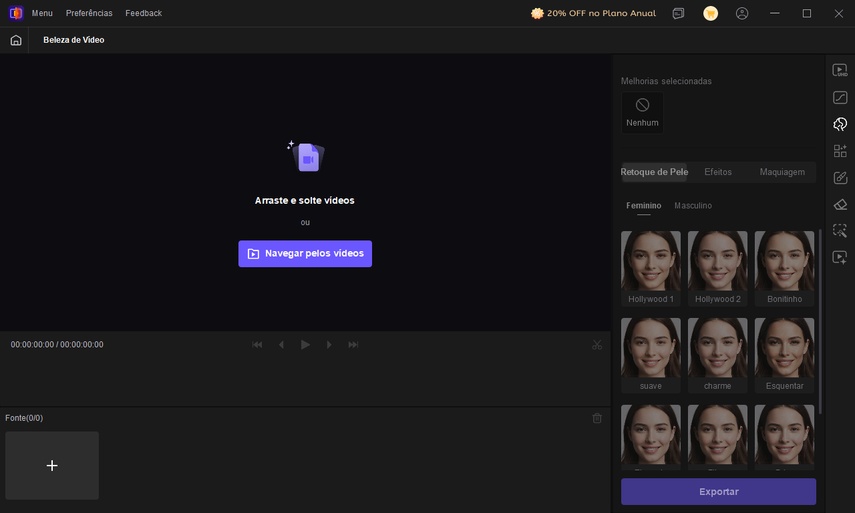Select the eraser sidebar tool

pos(840,204)
